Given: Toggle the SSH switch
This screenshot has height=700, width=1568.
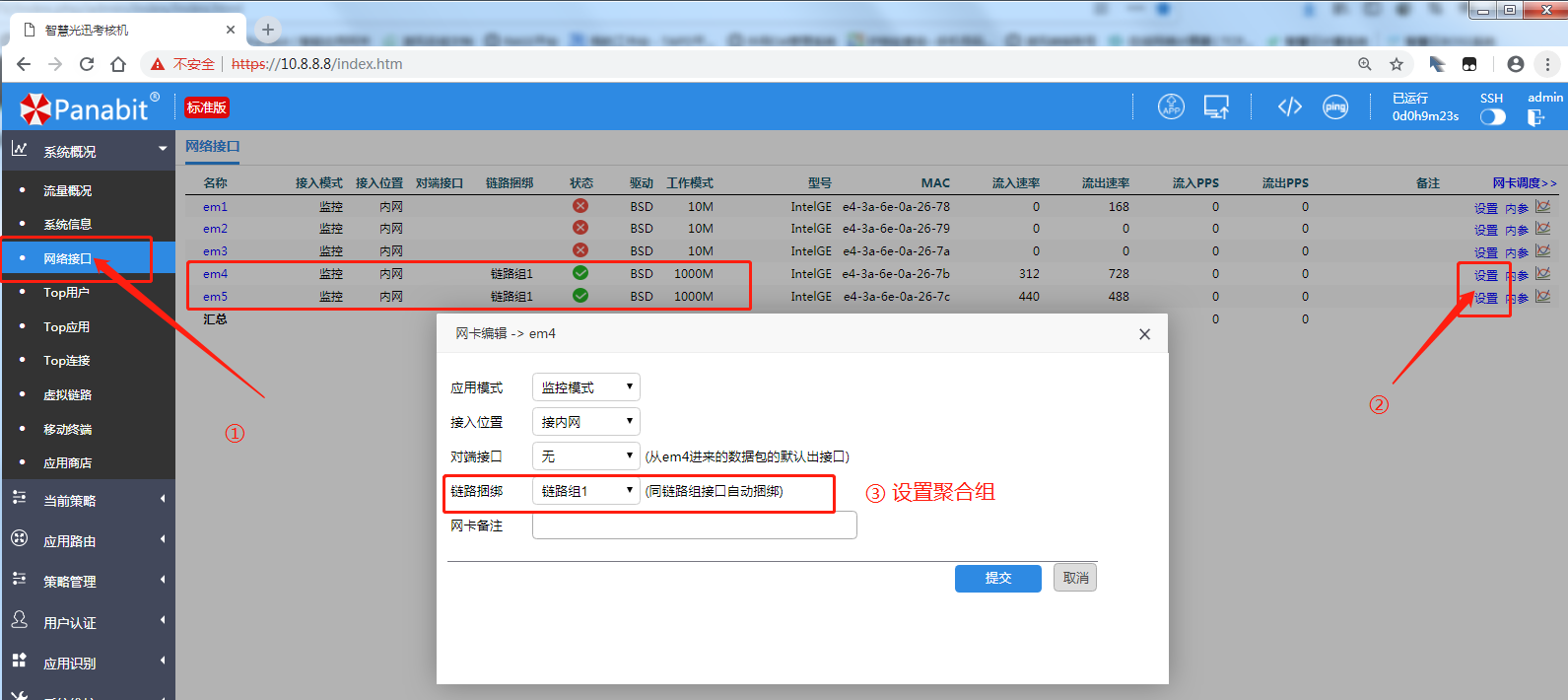Looking at the screenshot, I should pos(1492,116).
